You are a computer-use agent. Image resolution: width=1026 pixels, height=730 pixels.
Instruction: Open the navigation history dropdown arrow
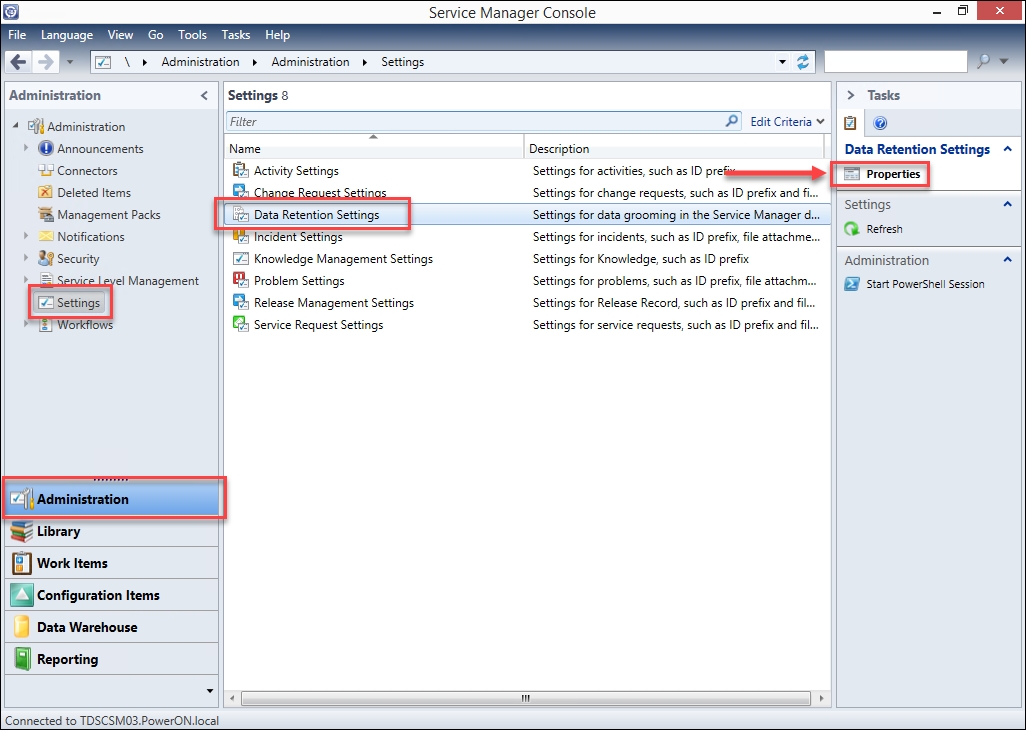coord(70,63)
